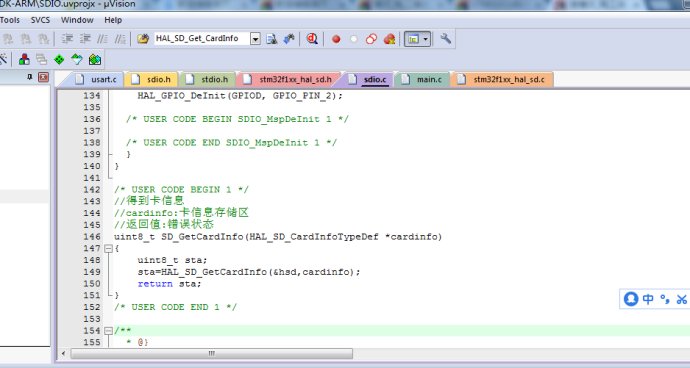Switch to the main.c tab

pyautogui.click(x=422, y=80)
